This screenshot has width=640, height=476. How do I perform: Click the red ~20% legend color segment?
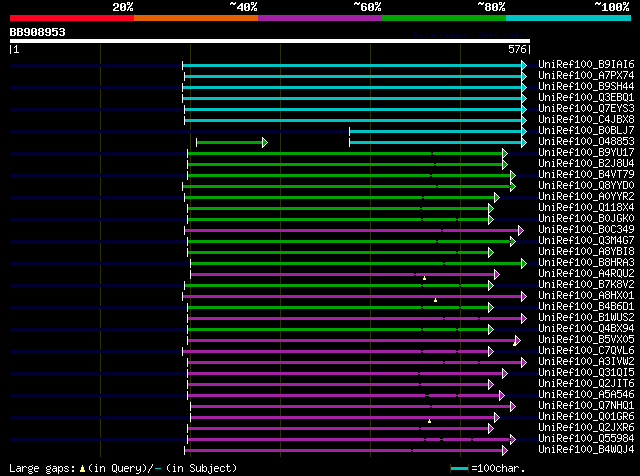72,18
